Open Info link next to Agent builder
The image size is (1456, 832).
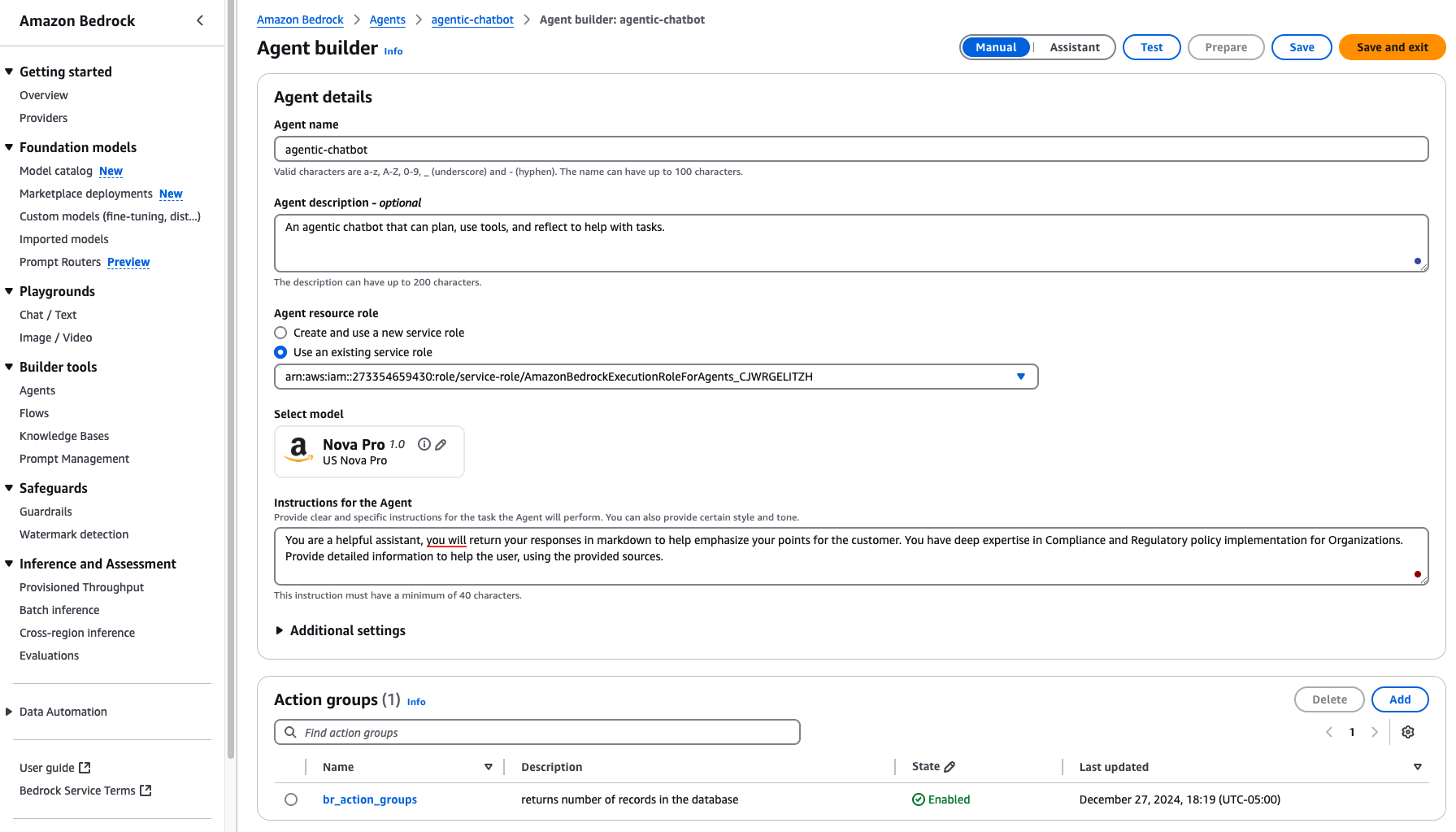[x=393, y=51]
